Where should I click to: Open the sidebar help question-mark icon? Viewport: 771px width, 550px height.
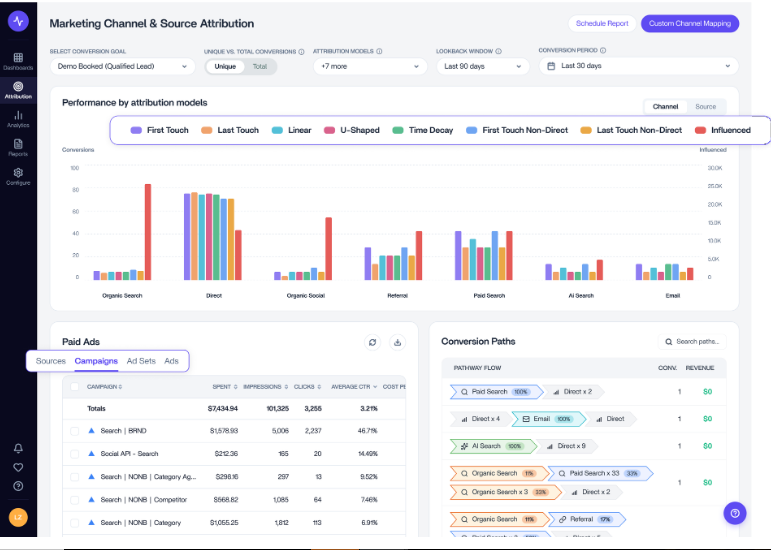click(x=18, y=486)
